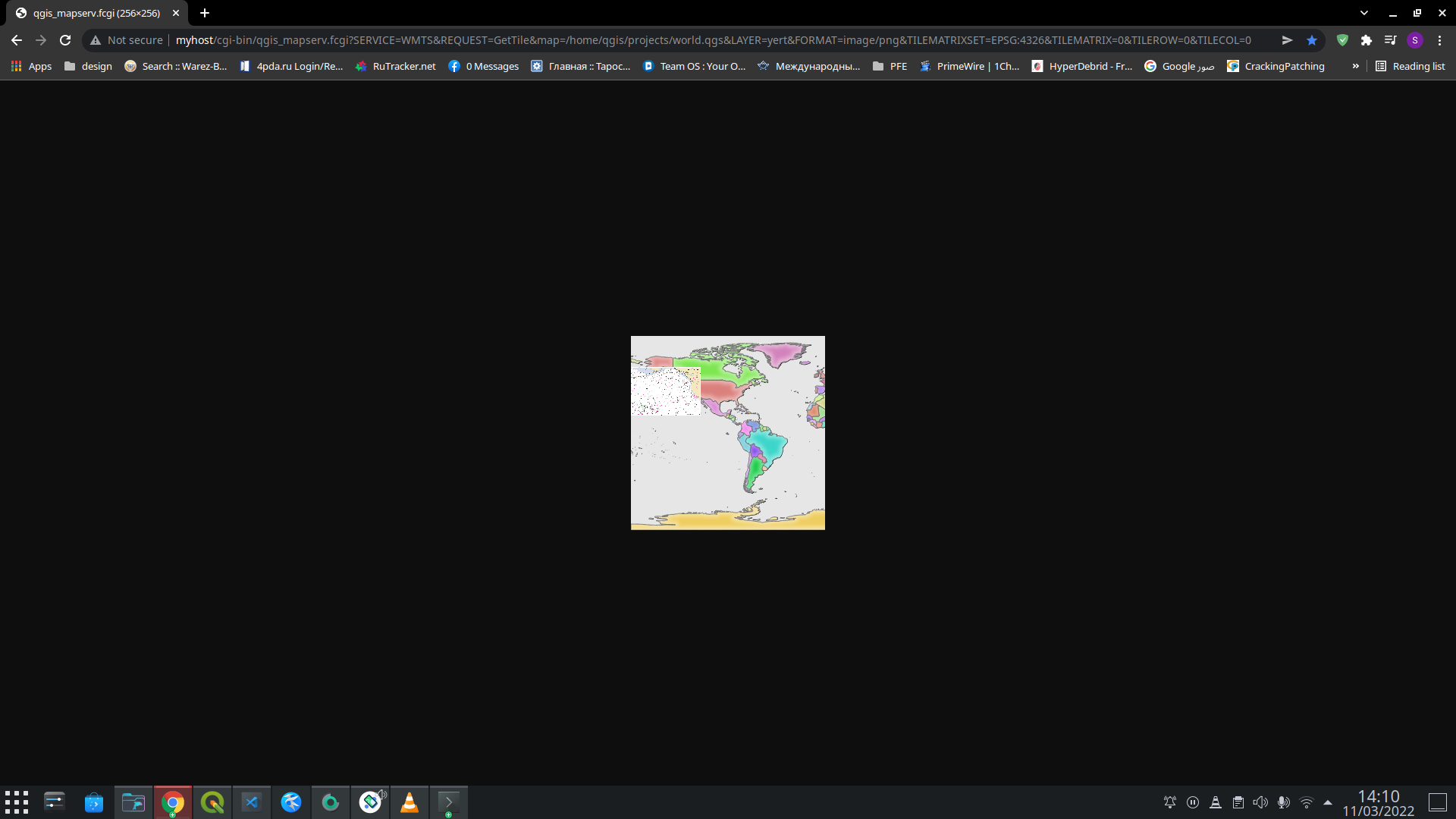
Task: Open the tab search dropdown arrow
Action: click(1364, 13)
